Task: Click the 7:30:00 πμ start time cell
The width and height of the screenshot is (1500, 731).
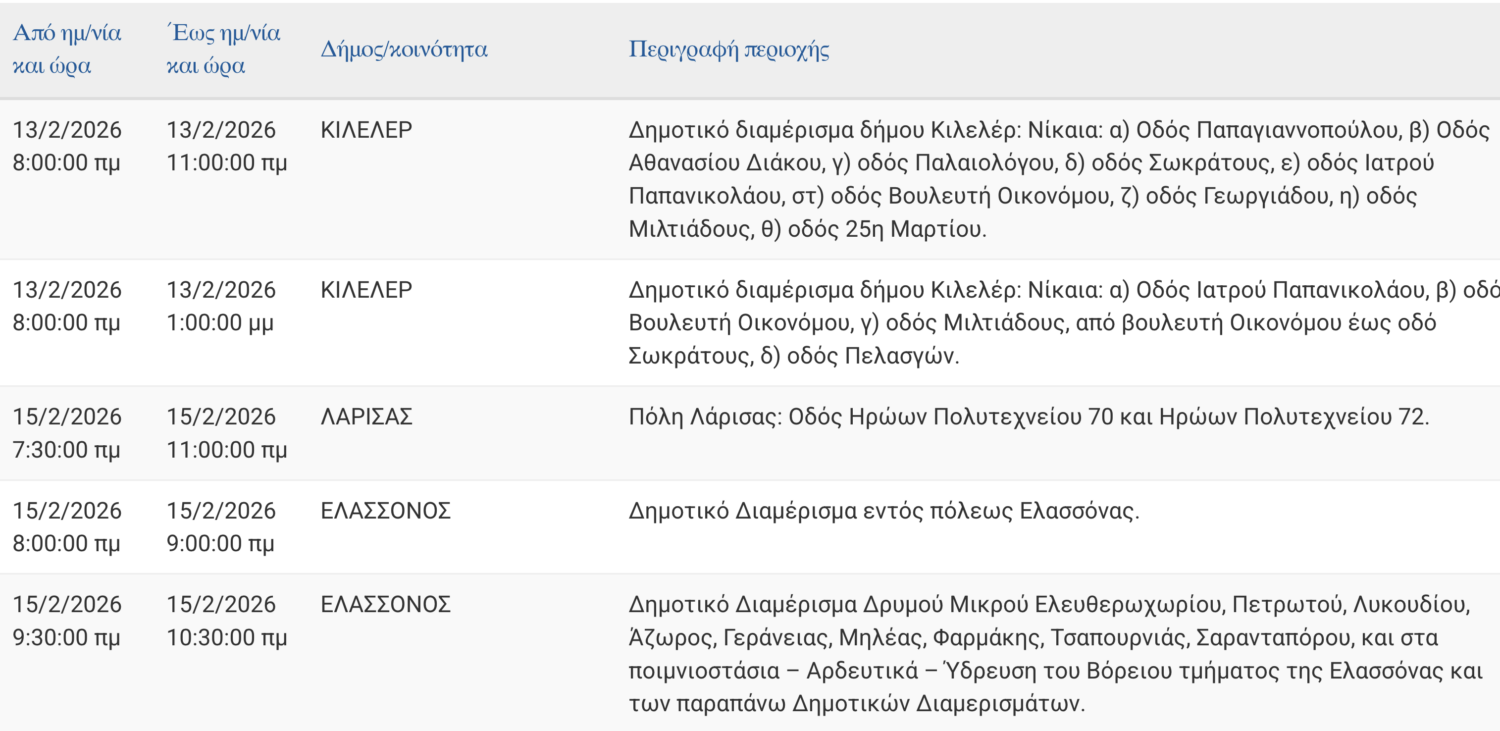Action: [x=66, y=450]
